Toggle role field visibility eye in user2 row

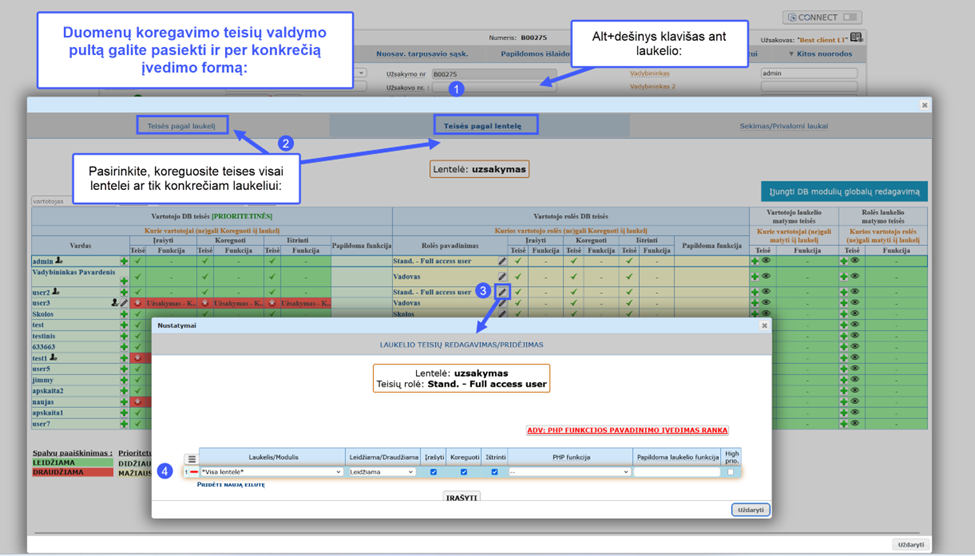(855, 292)
